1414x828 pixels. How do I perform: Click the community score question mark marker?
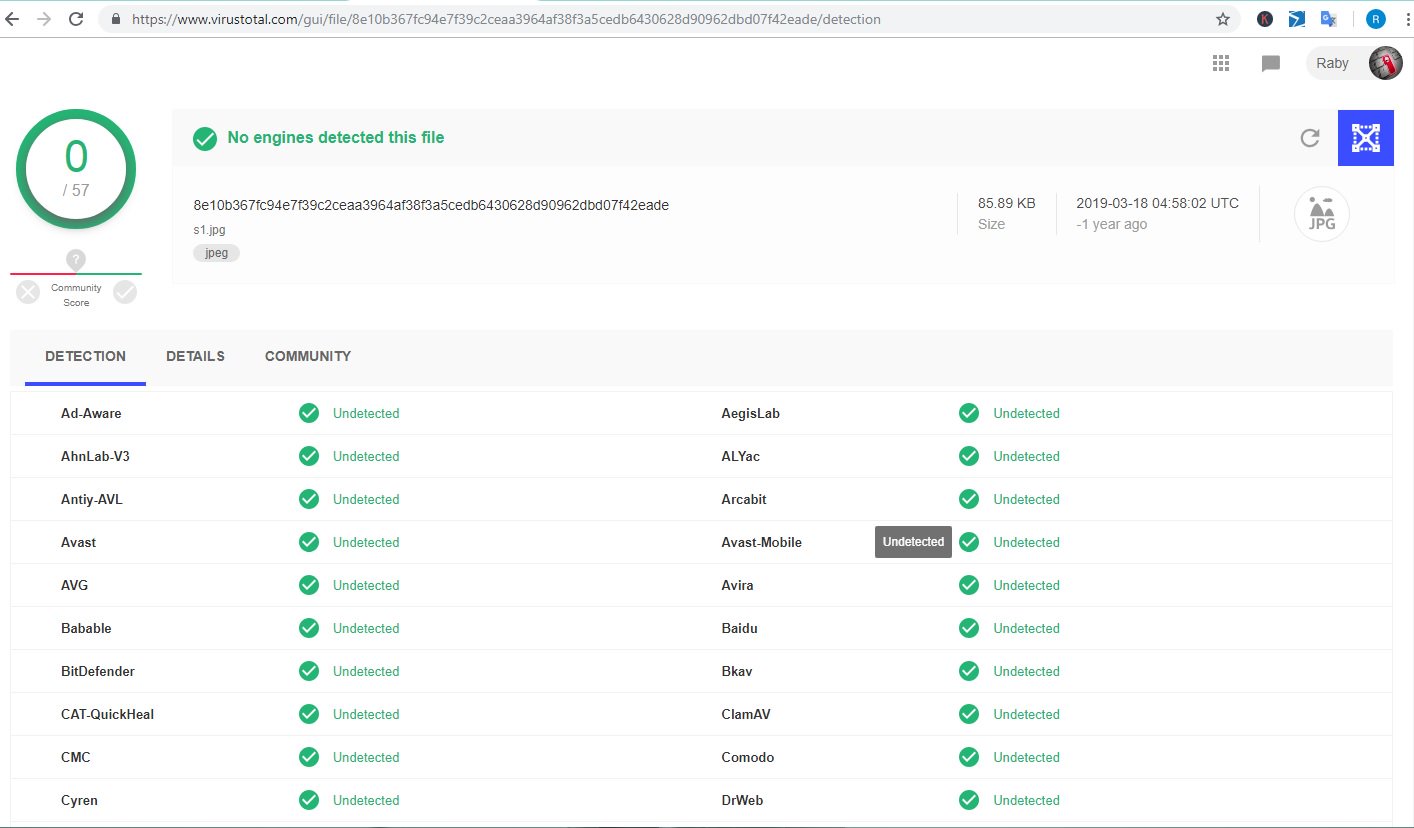pyautogui.click(x=76, y=260)
